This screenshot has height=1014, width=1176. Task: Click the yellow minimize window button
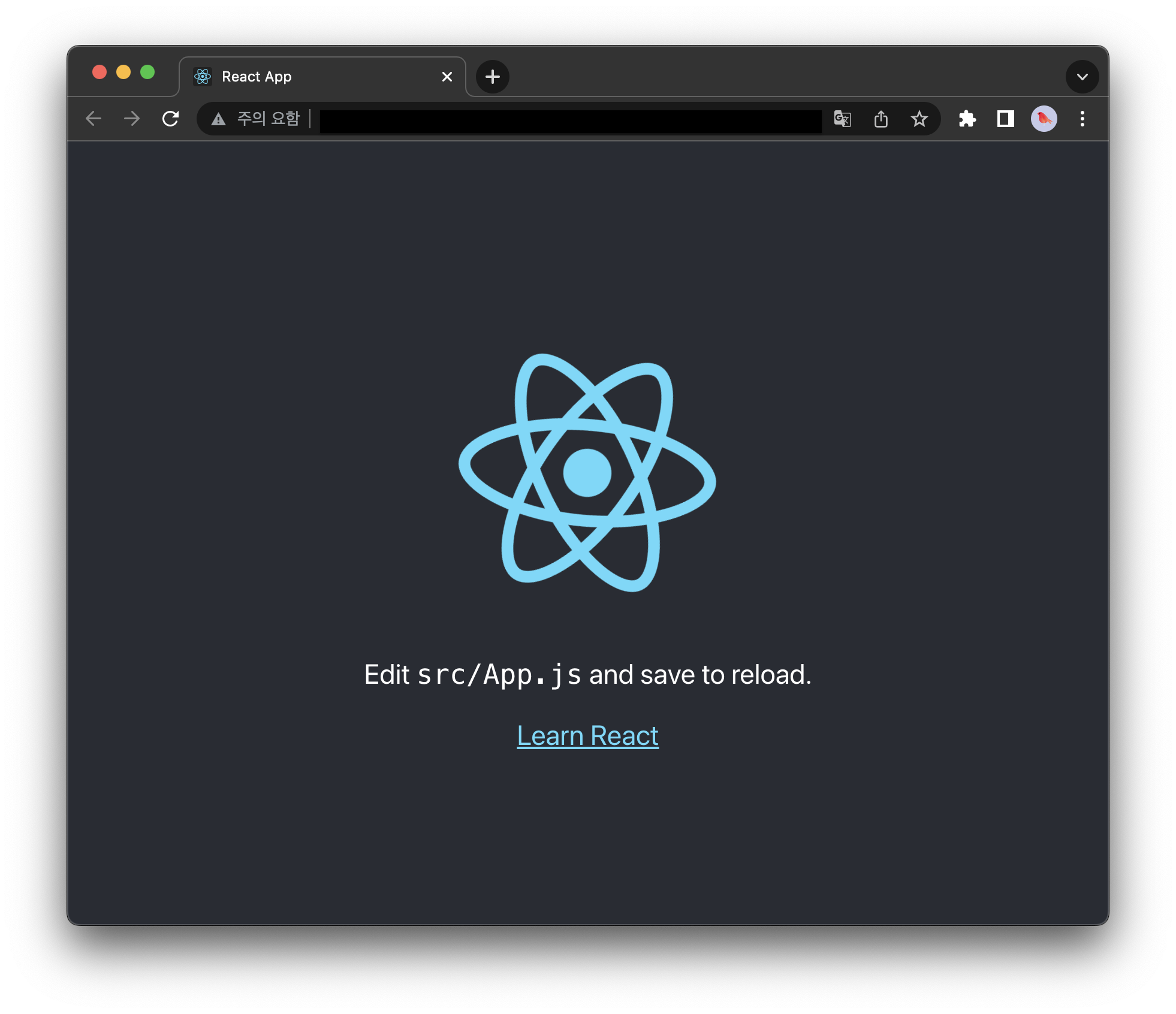[123, 72]
